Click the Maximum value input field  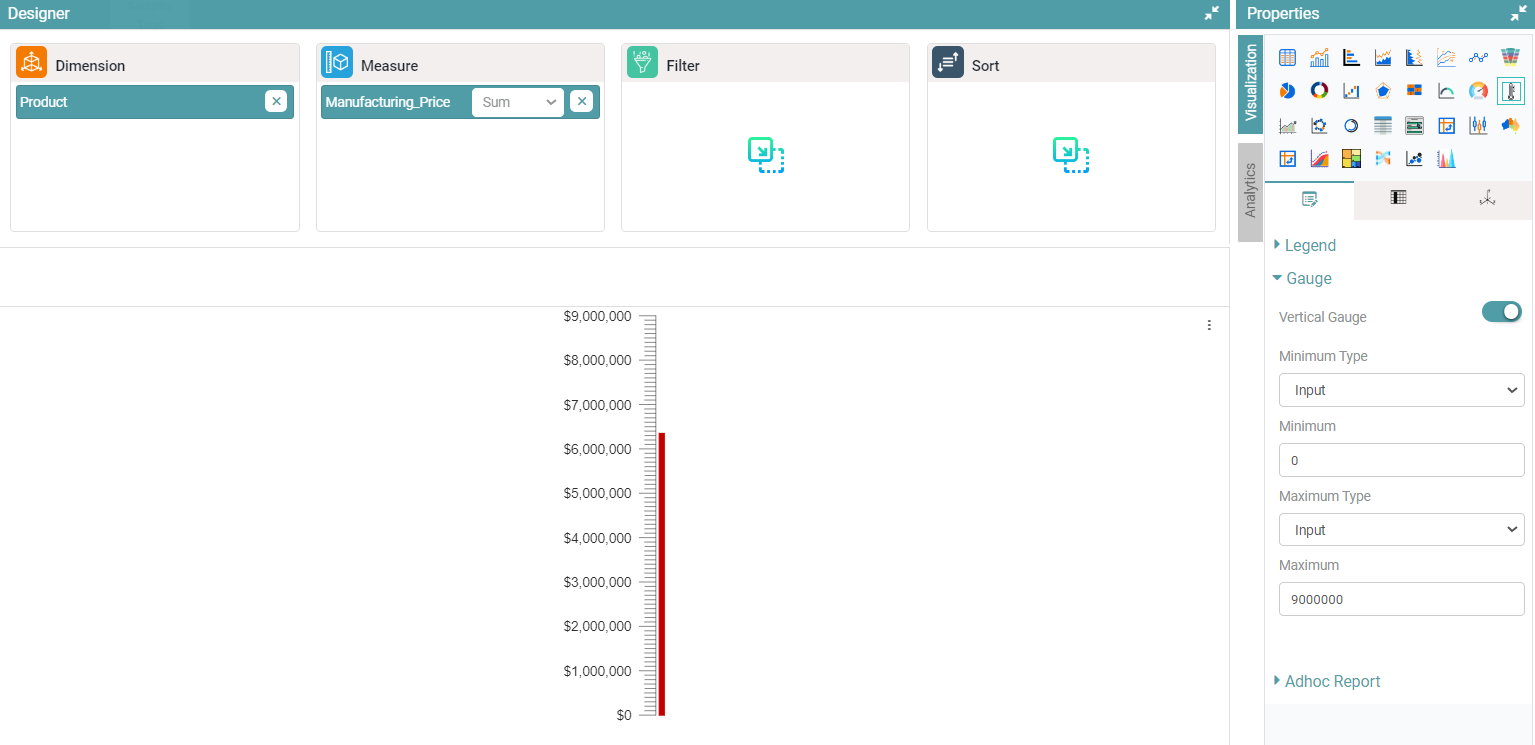1401,600
